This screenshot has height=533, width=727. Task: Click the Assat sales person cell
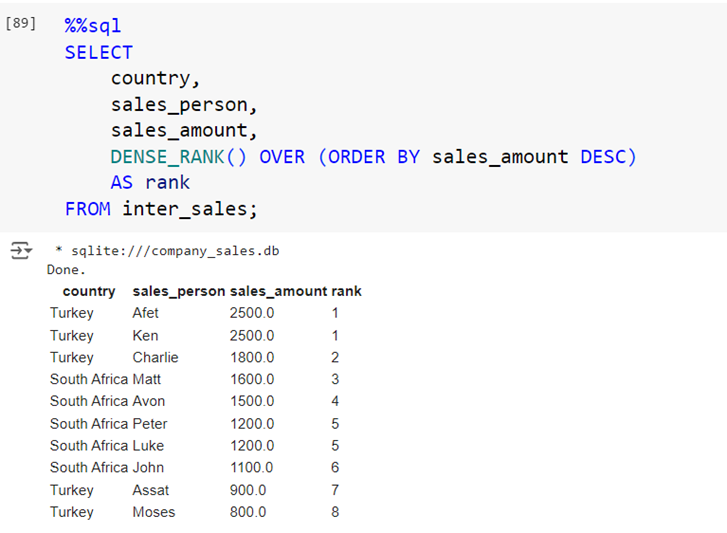(151, 490)
